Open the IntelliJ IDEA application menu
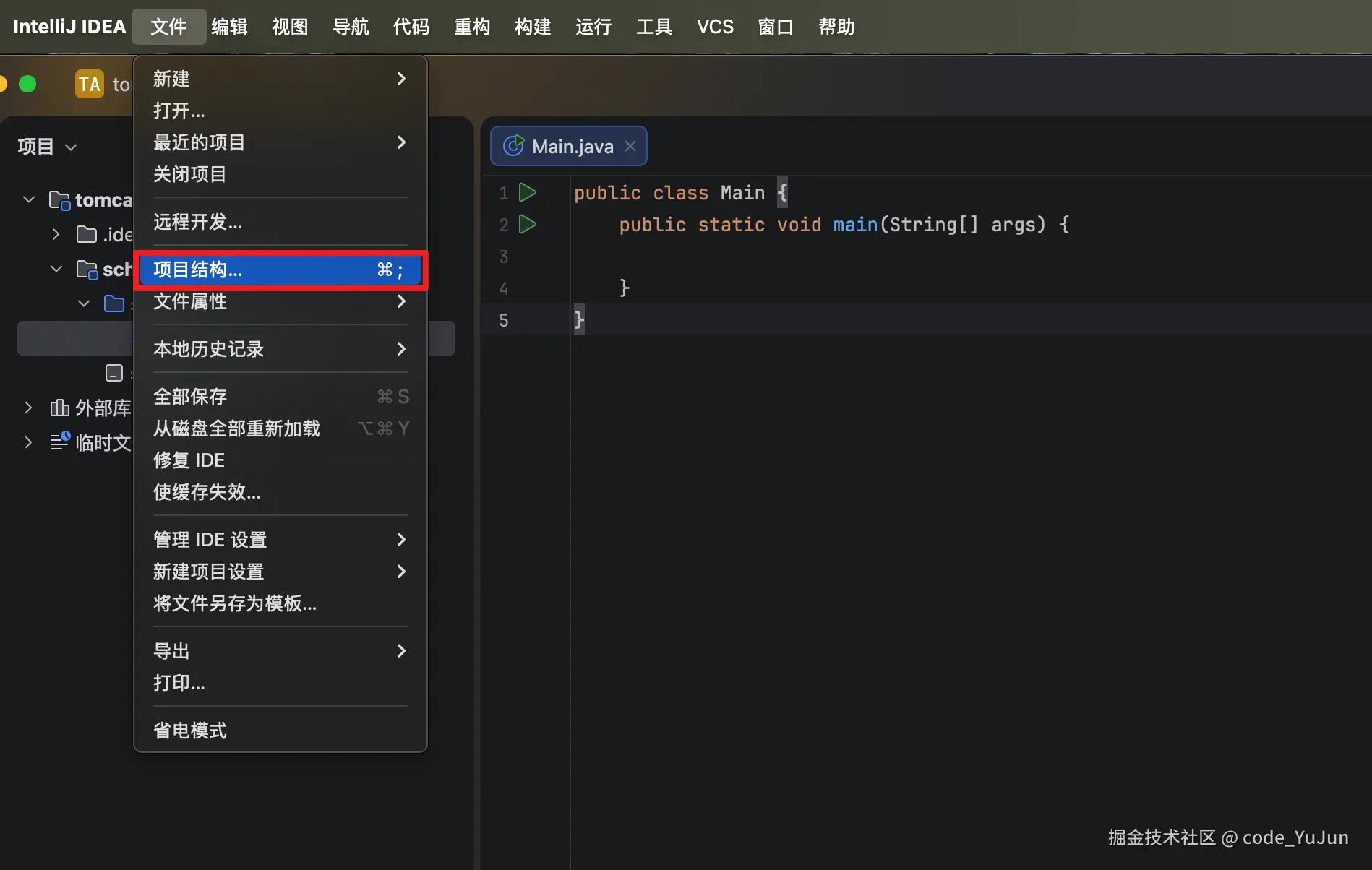Viewport: 1372px width, 870px height. coord(69,27)
